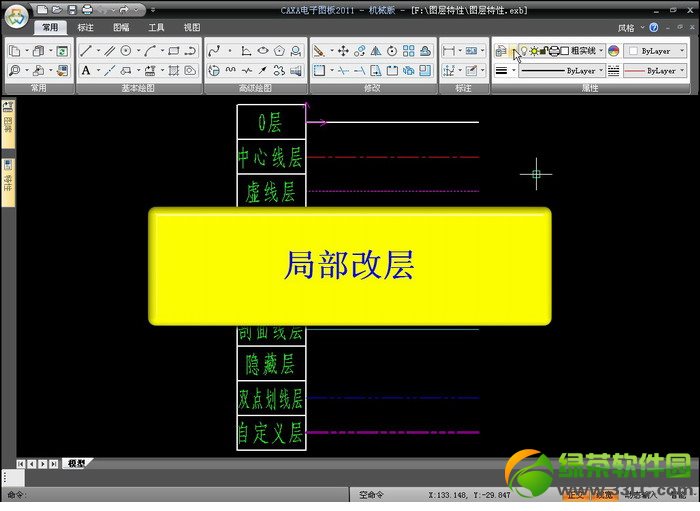Select the Hatch fill tool
The height and width of the screenshot is (511, 700).
coord(174,71)
